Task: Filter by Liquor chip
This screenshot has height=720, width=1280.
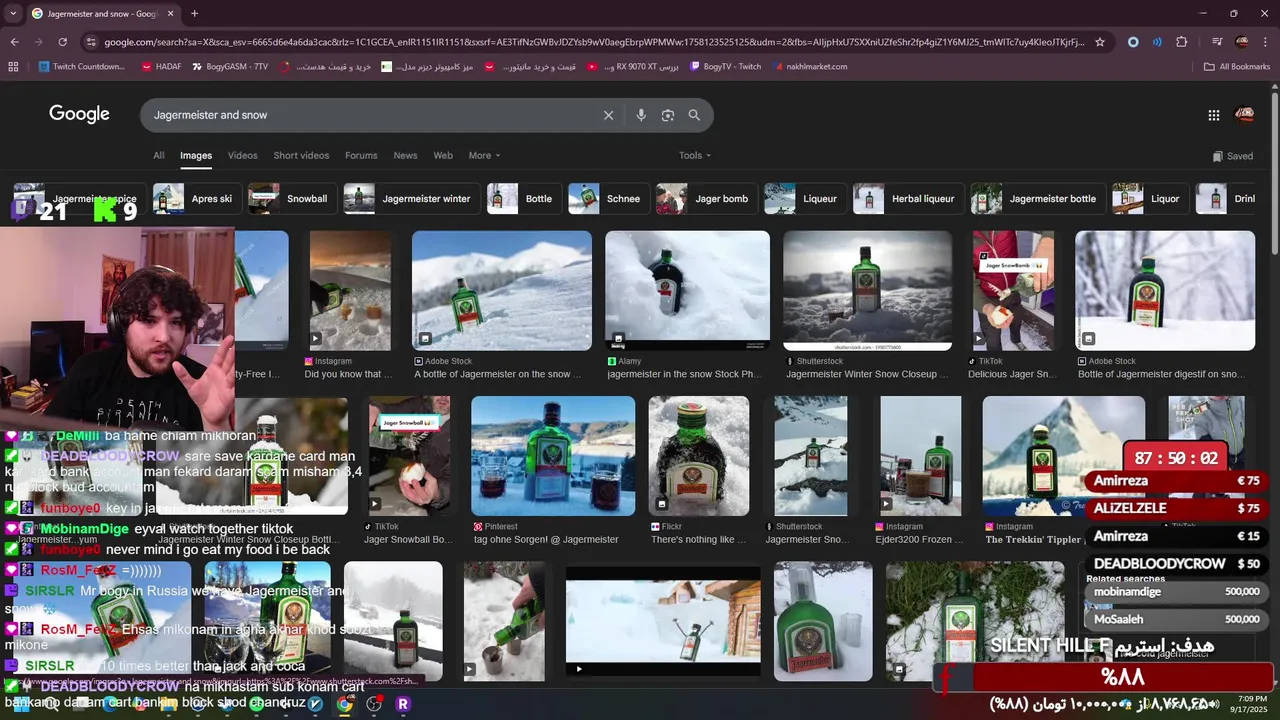Action: (1149, 199)
